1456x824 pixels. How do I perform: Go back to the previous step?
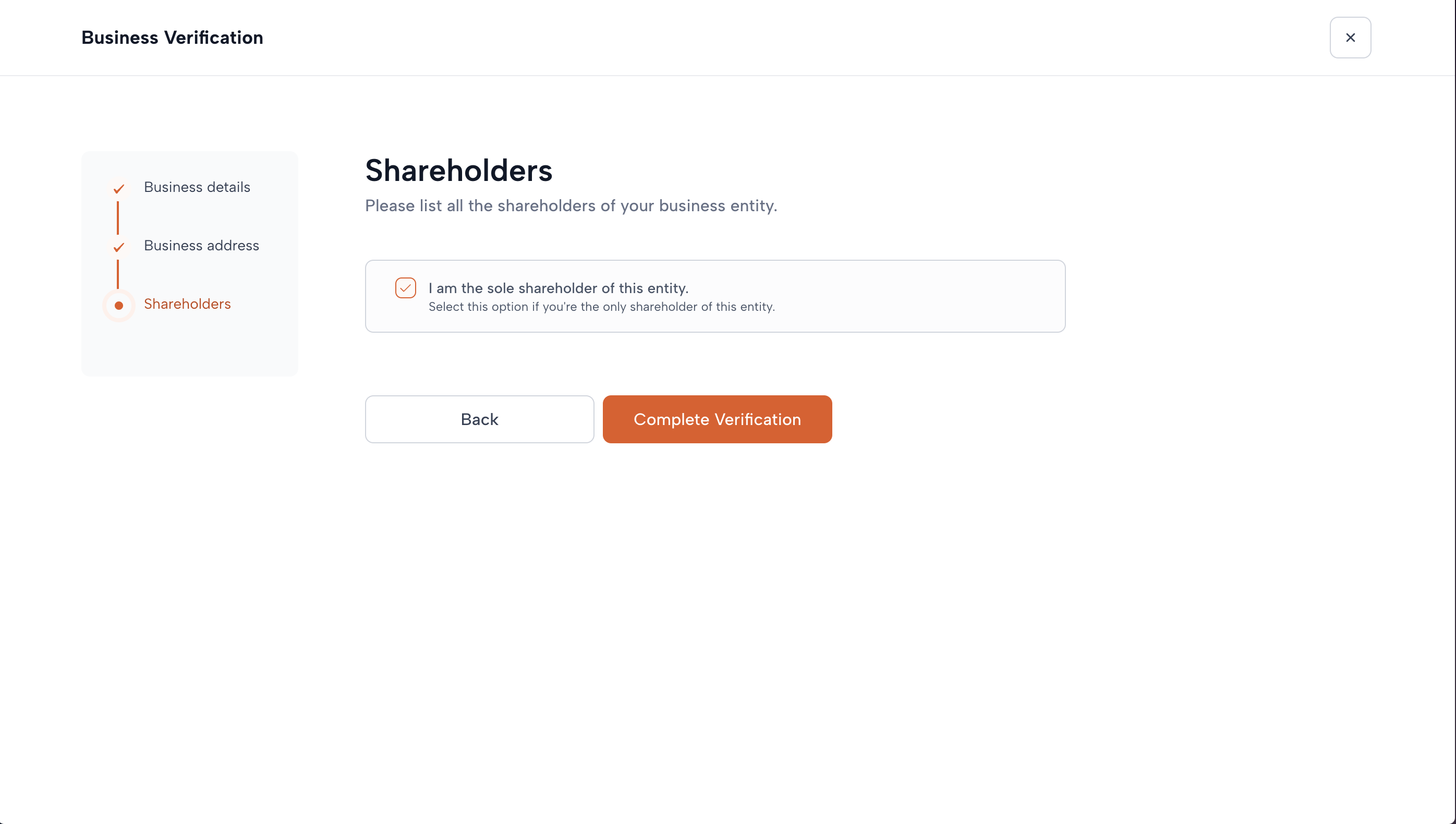(x=479, y=419)
